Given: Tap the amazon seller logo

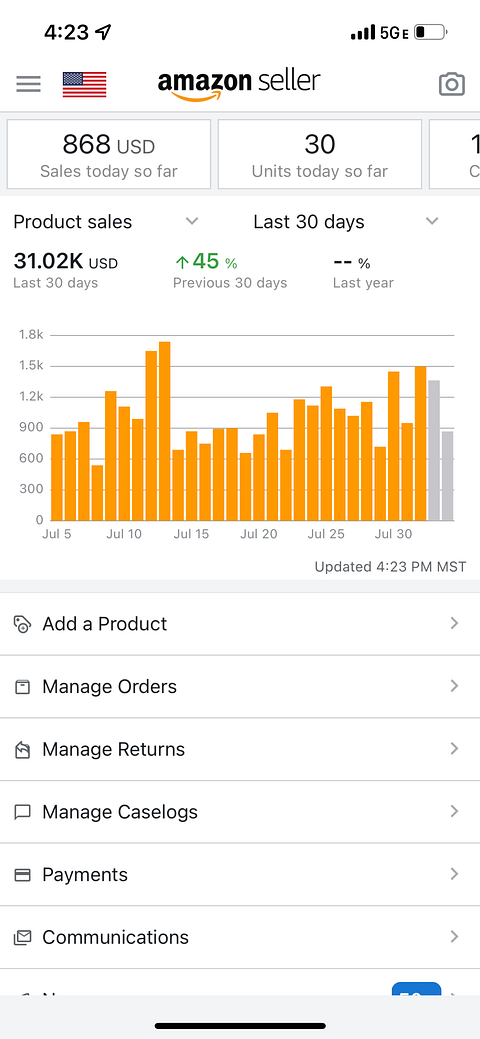Looking at the screenshot, I should tap(239, 85).
